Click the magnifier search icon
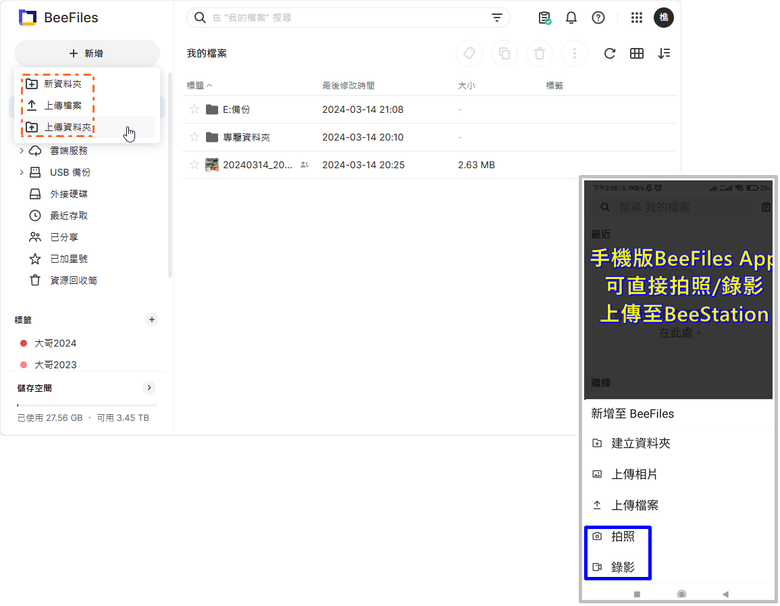Viewport: 780px width, 606px height. (x=200, y=18)
